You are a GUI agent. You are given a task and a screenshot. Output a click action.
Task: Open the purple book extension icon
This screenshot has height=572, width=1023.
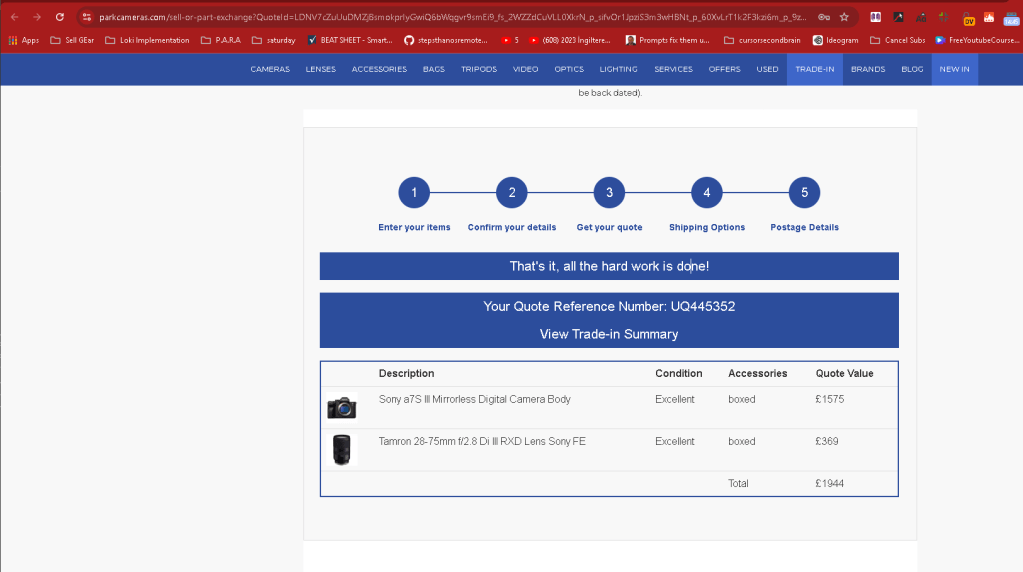pyautogui.click(x=876, y=18)
